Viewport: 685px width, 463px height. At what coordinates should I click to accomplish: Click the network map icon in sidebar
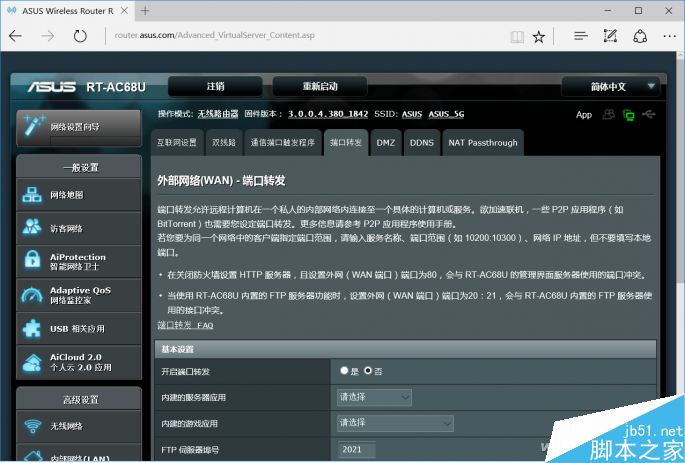32,195
